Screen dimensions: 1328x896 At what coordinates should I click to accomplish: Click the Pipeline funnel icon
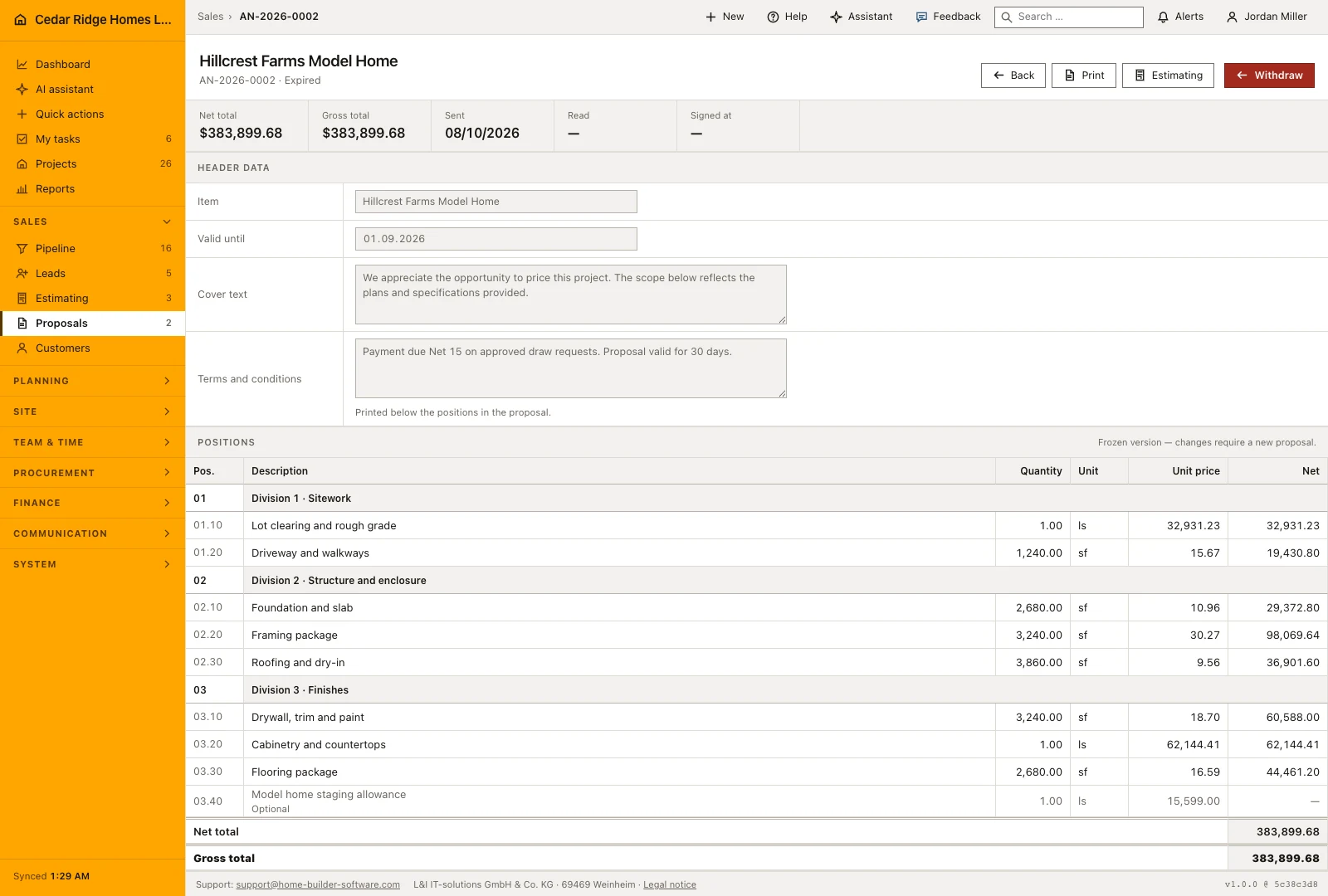tap(22, 249)
